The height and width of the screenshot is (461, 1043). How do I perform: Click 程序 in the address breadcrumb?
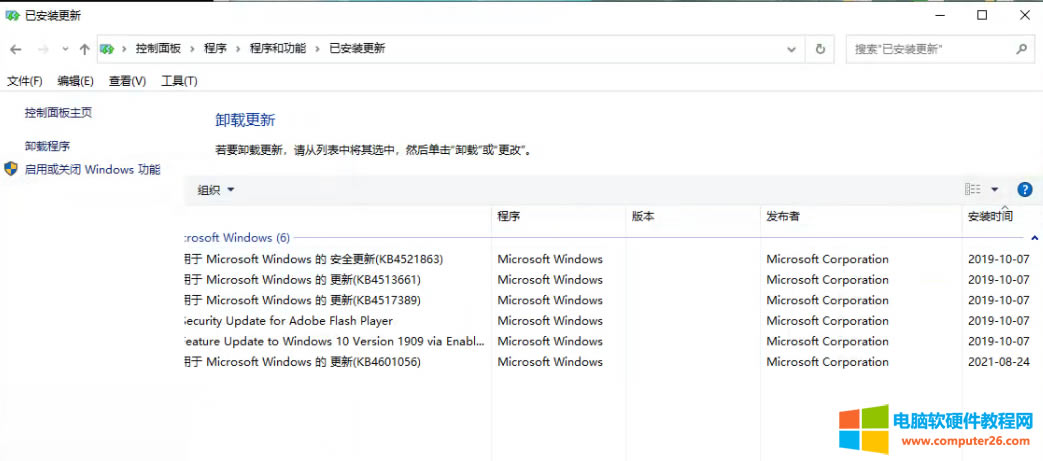216,49
